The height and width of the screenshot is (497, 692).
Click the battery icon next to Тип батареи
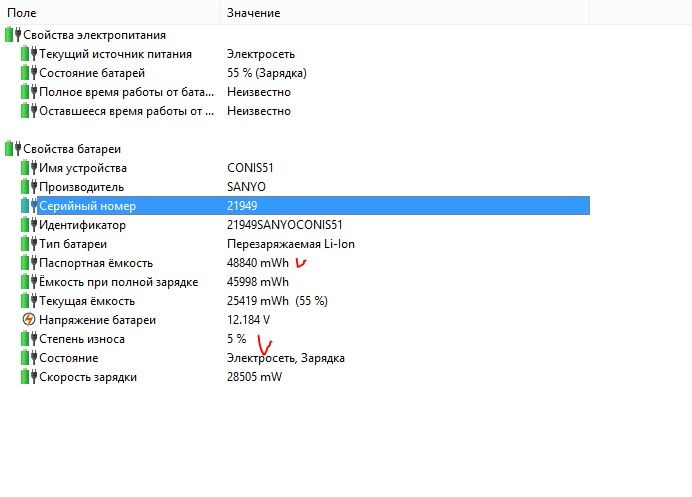(x=28, y=244)
